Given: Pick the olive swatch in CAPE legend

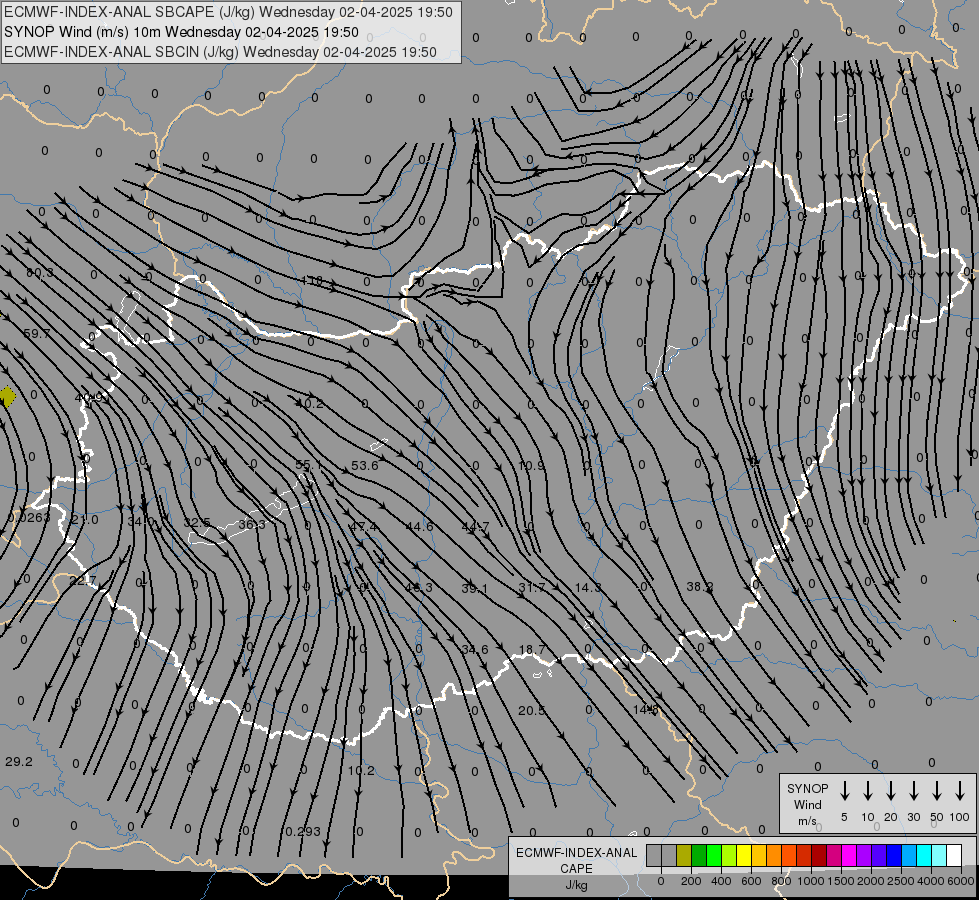Looking at the screenshot, I should (684, 855).
